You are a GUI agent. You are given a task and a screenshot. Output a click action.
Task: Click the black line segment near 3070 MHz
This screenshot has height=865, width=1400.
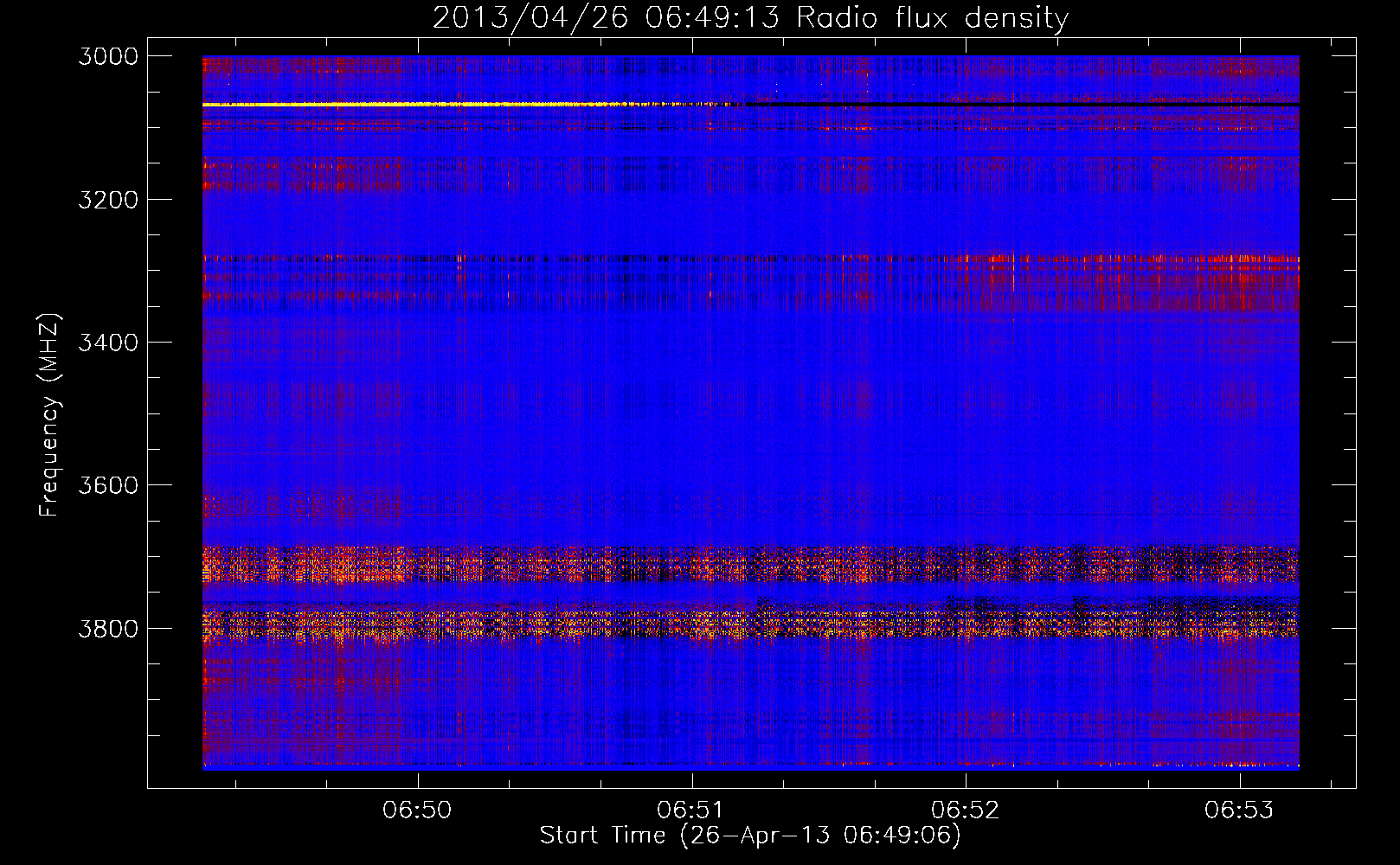[1021, 105]
